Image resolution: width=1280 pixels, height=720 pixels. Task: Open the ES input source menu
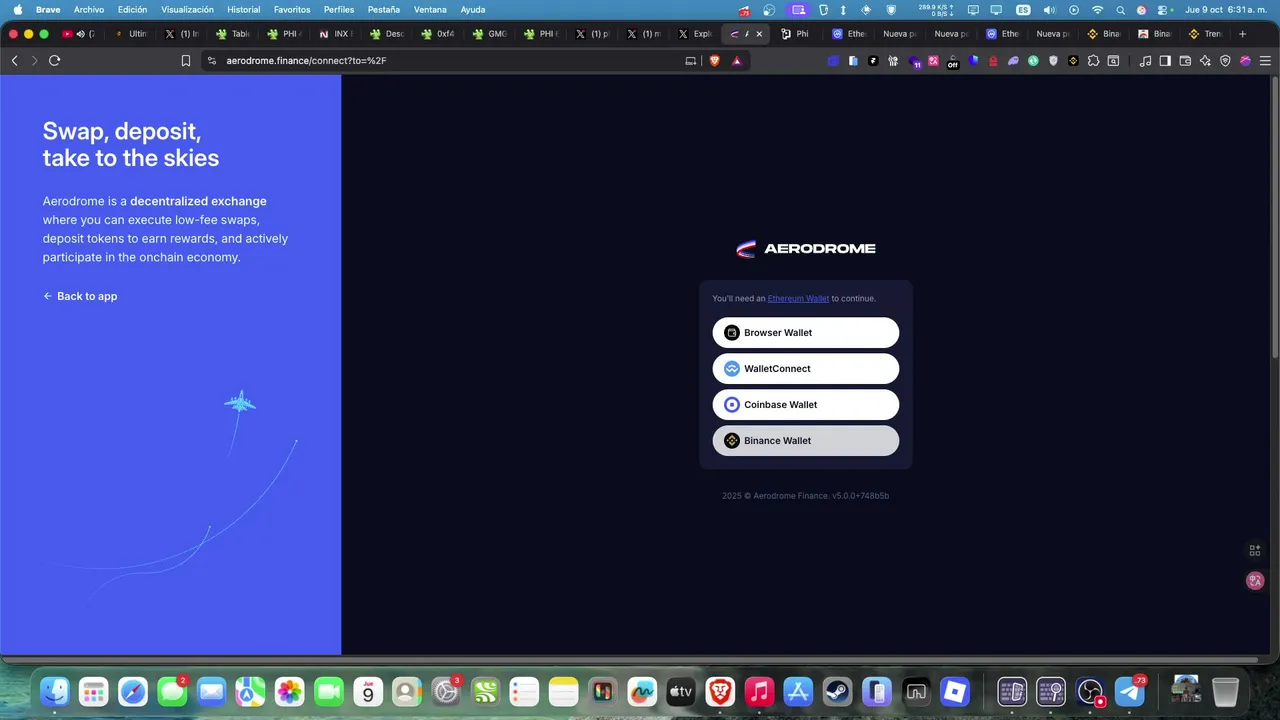coord(1023,9)
